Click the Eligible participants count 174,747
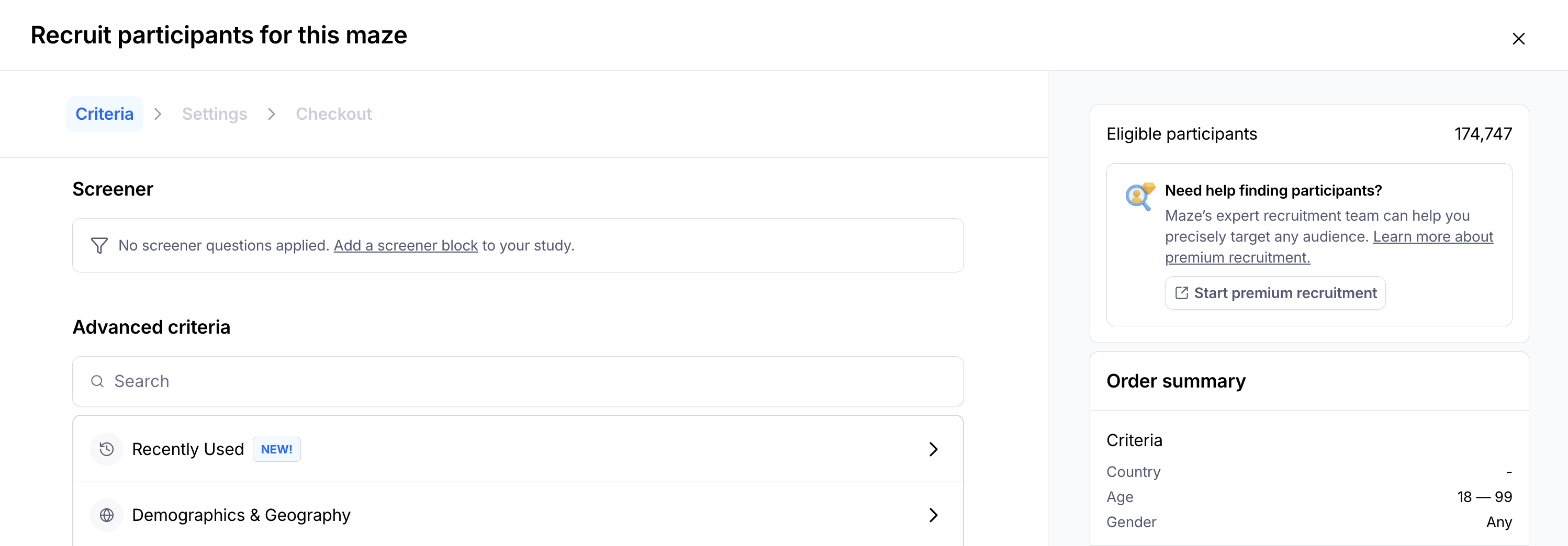Screen dimensions: 1568x546 (x=1483, y=134)
